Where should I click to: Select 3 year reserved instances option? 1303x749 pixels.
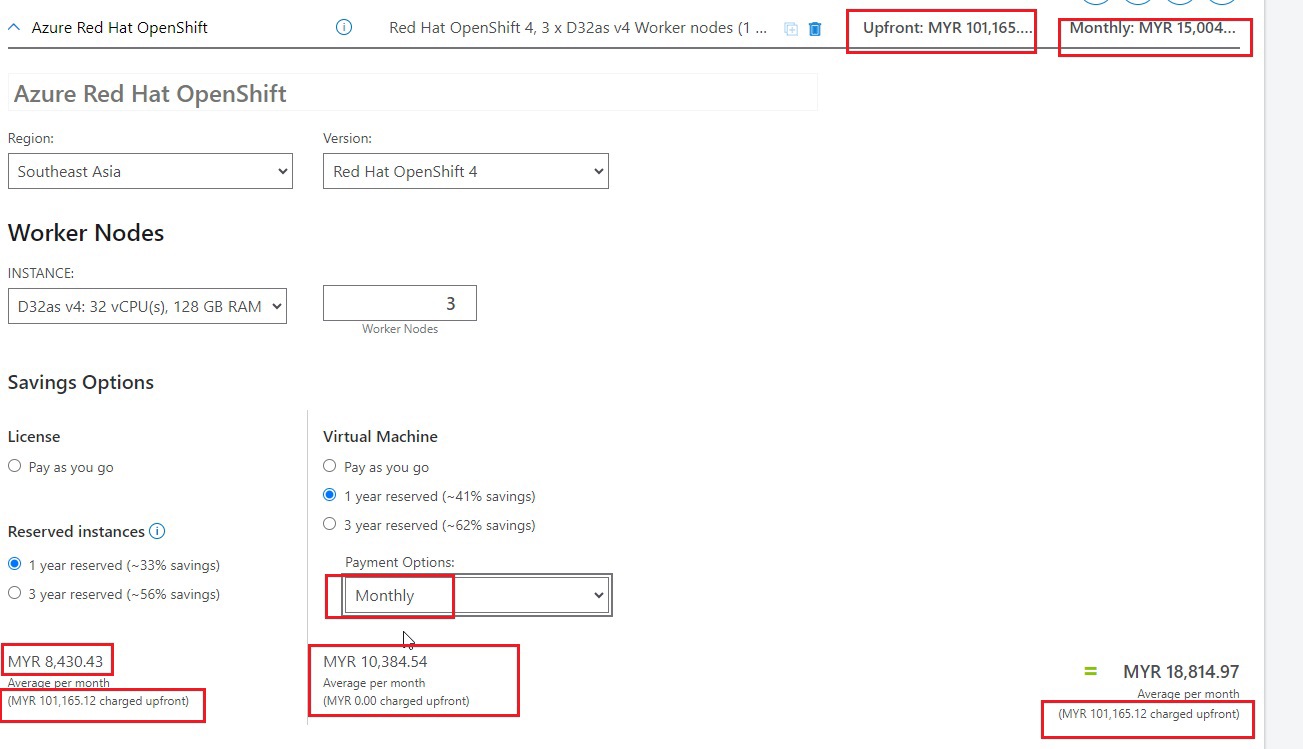click(x=15, y=593)
